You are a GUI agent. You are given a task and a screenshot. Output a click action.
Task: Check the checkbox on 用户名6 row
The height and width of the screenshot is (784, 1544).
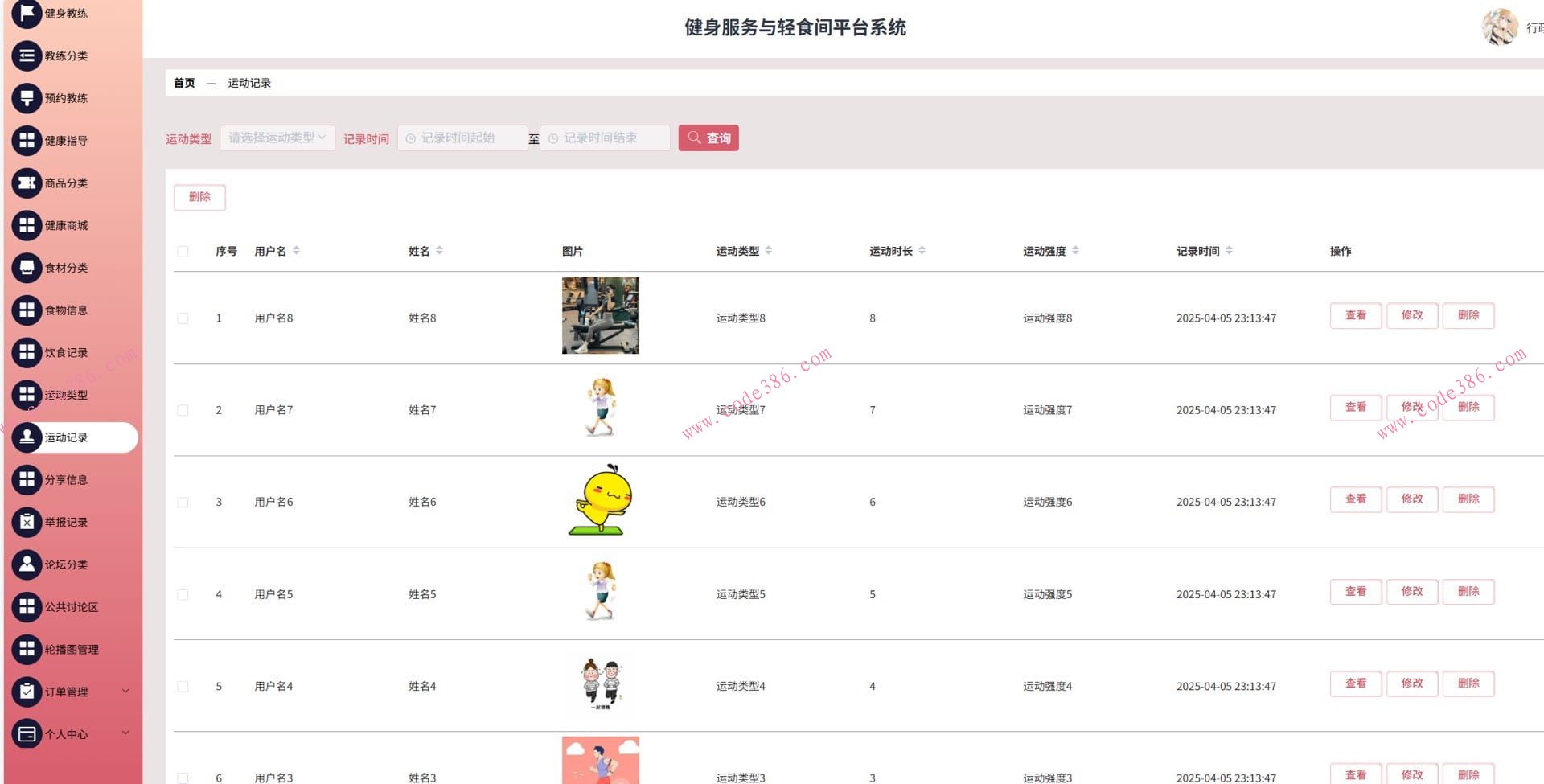point(183,502)
